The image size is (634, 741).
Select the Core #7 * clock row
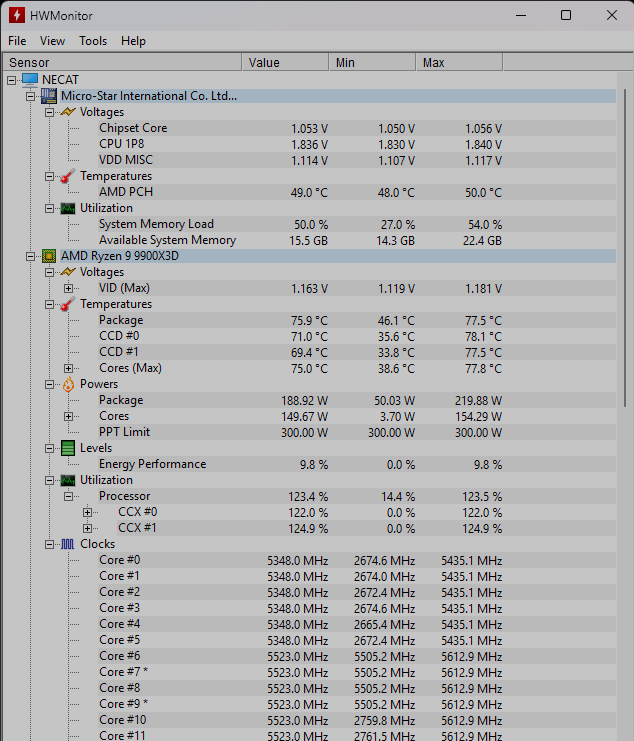[x=356, y=672]
